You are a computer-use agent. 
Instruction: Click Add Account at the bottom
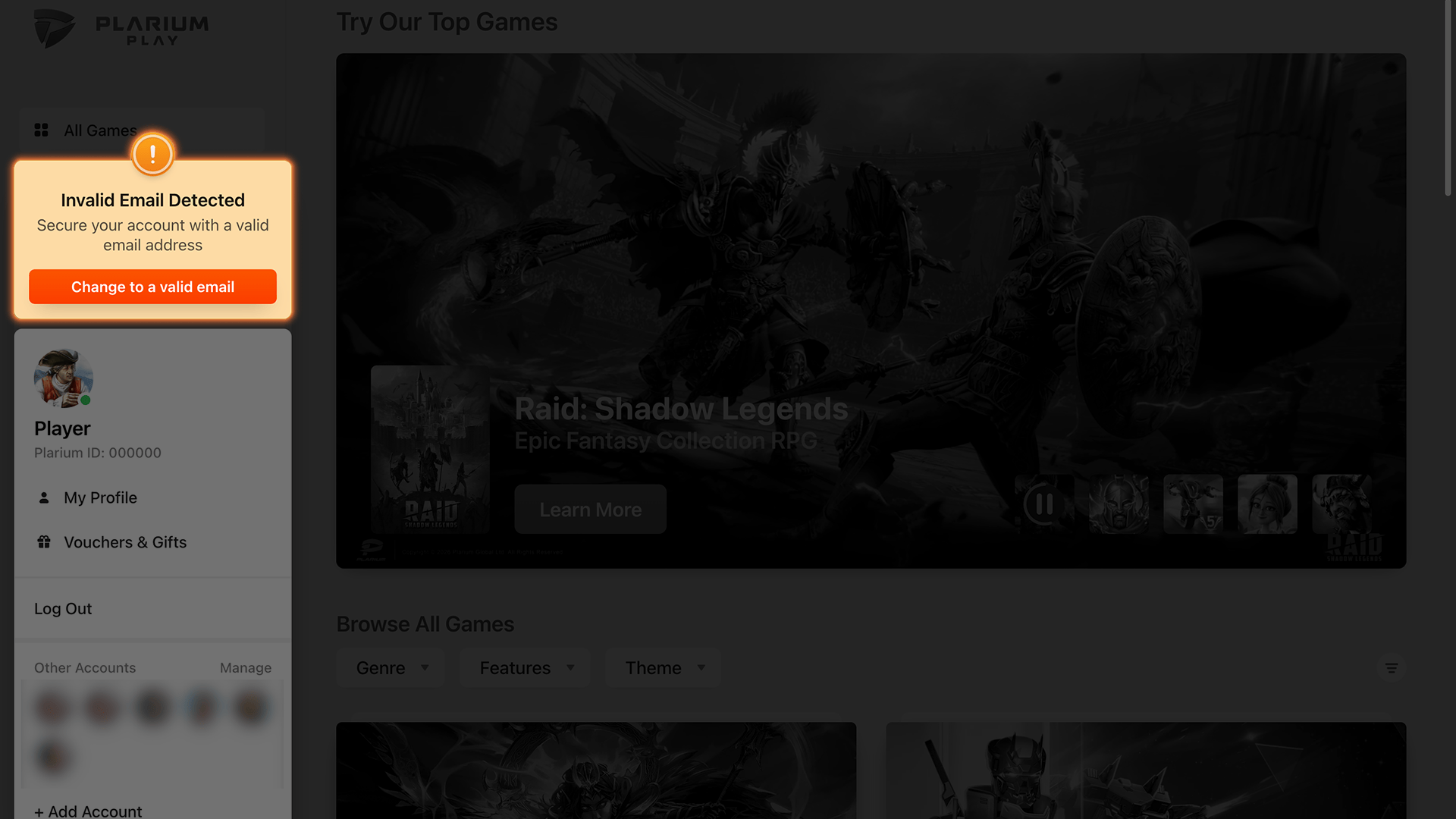(88, 811)
